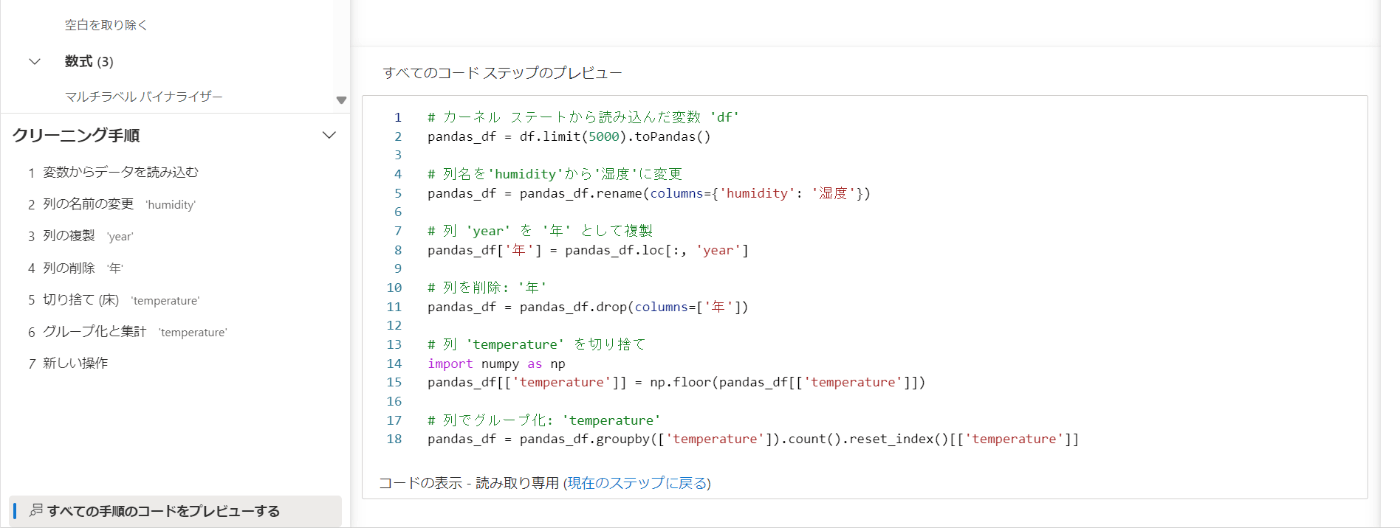Click code line 18 with groupby statement

(x=753, y=439)
